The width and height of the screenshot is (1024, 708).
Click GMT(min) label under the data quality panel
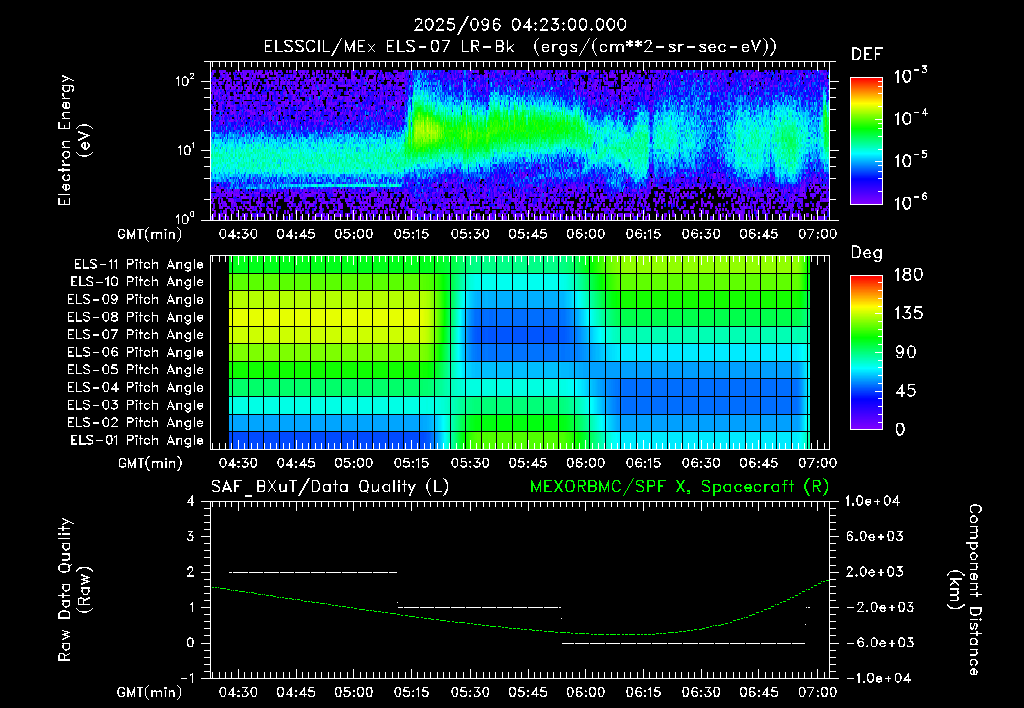pyautogui.click(x=150, y=692)
